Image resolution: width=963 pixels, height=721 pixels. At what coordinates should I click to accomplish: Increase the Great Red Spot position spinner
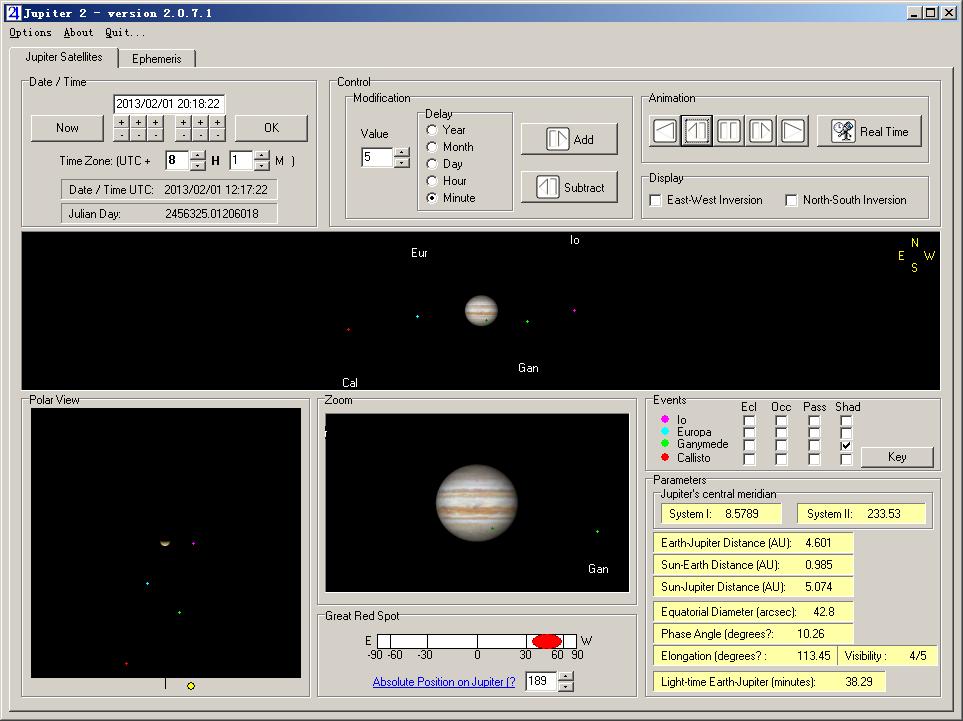coord(566,676)
